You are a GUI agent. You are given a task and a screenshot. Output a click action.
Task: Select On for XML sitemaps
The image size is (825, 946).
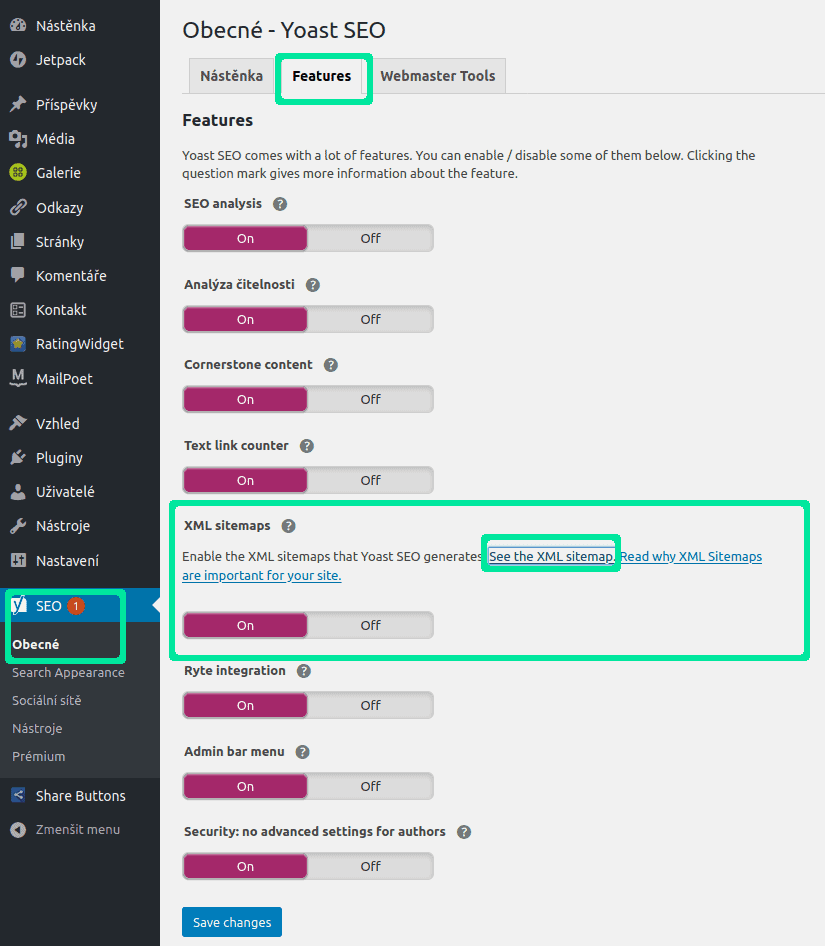click(245, 625)
